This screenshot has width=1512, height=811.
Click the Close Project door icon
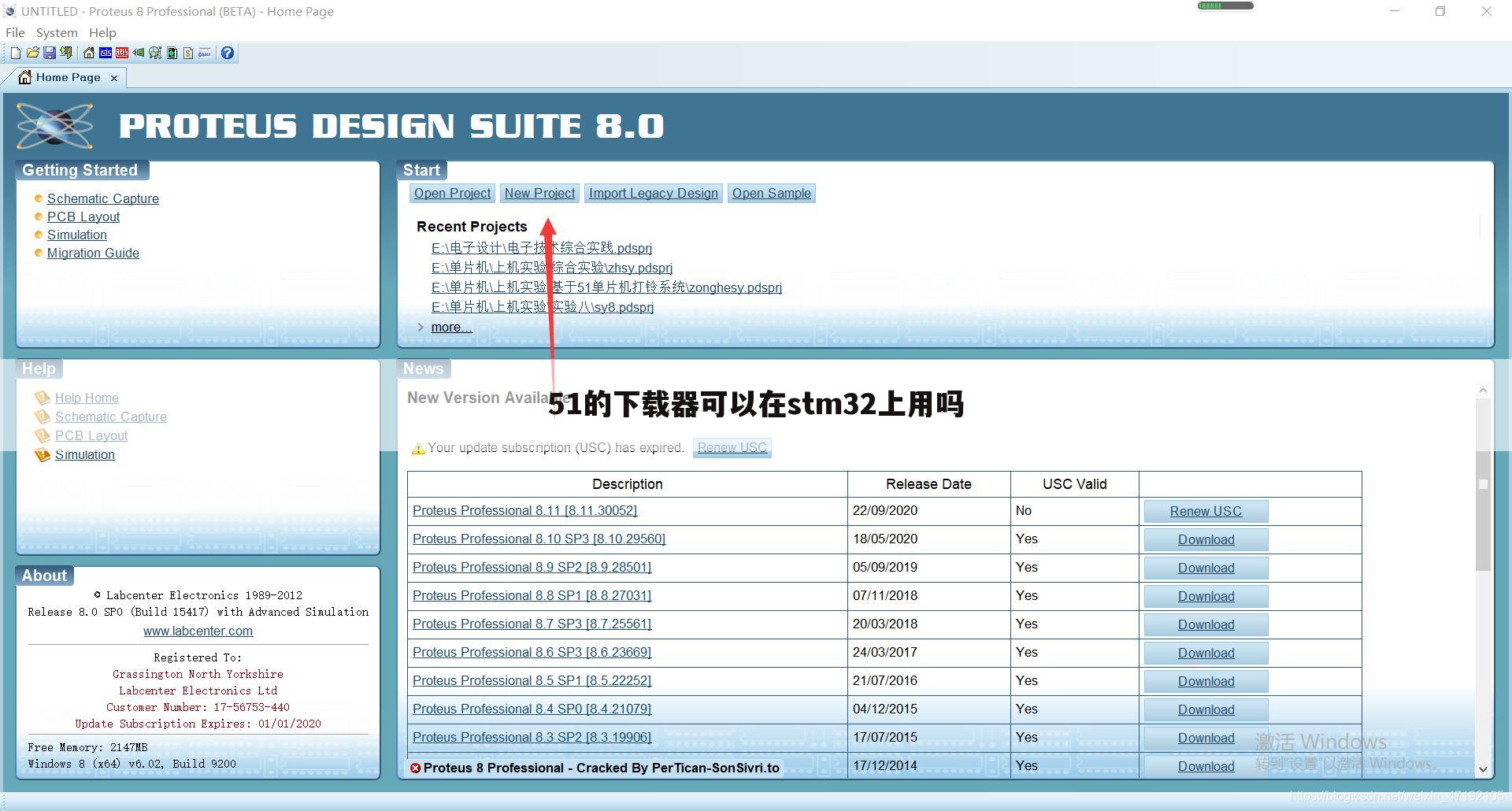[66, 53]
